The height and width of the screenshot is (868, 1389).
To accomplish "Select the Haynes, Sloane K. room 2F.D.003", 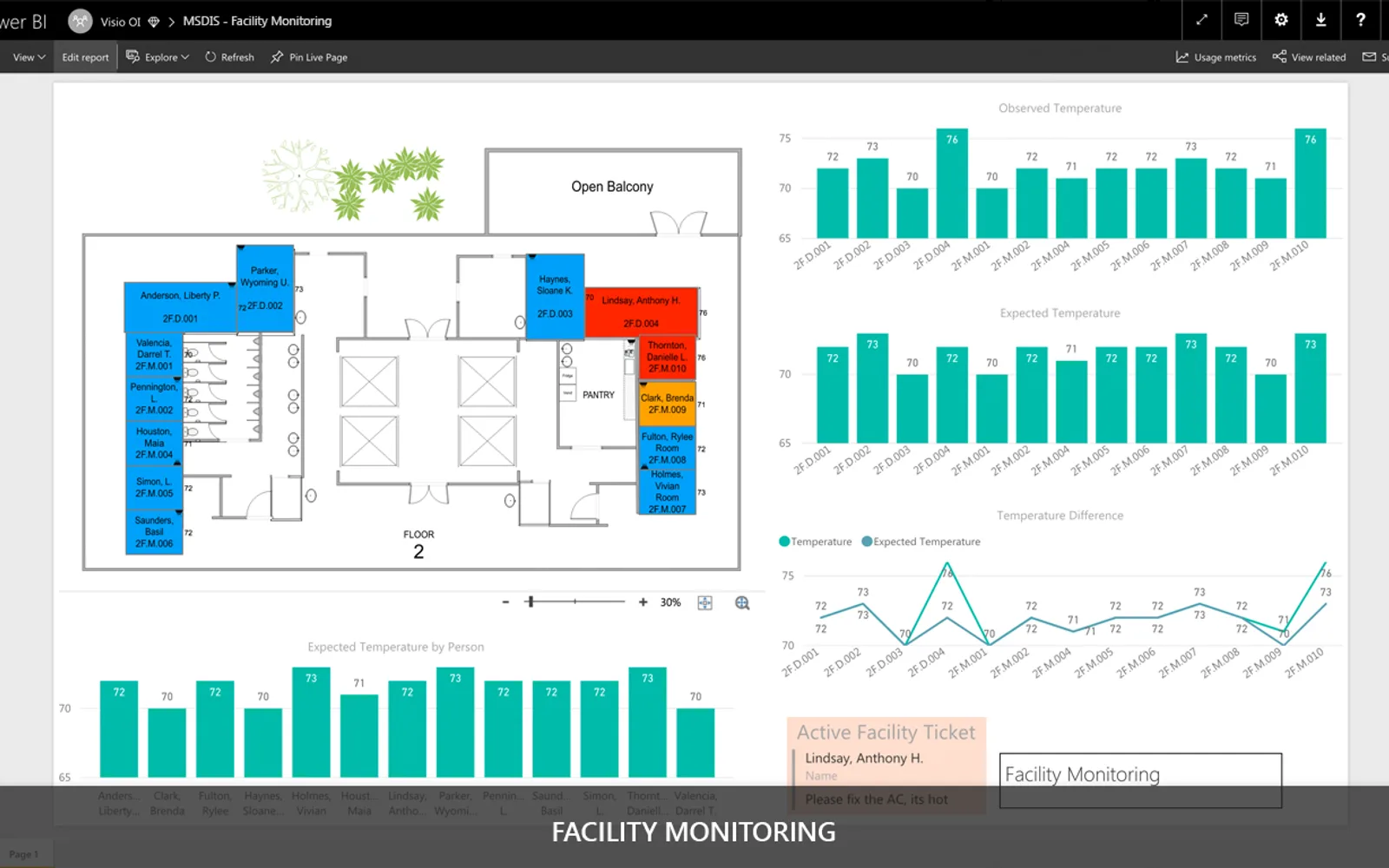I will [555, 296].
